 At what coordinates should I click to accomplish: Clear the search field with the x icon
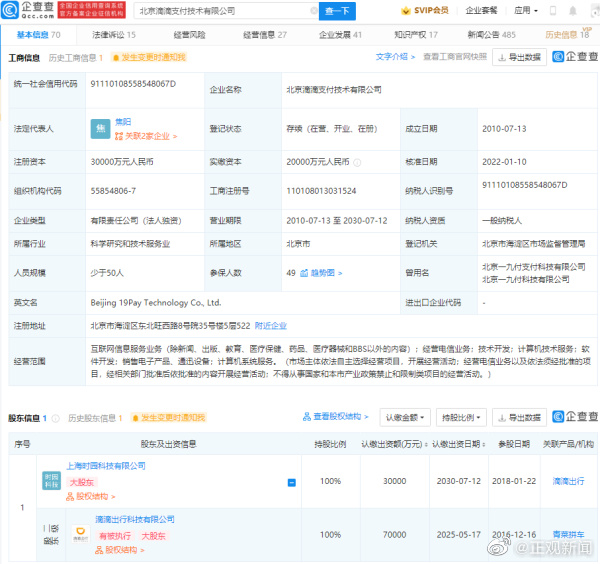314,11
